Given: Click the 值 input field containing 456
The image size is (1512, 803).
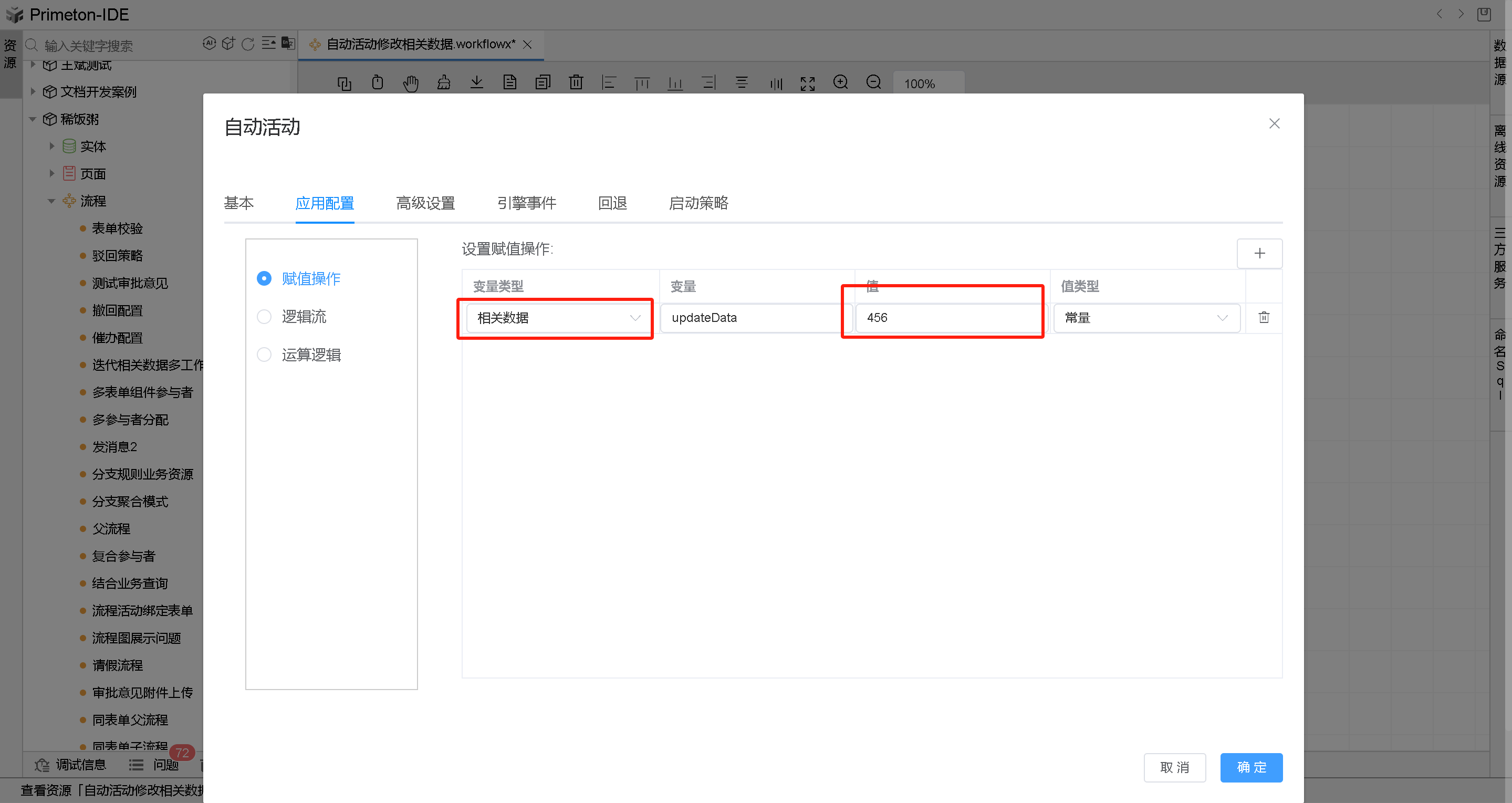Looking at the screenshot, I should coord(948,318).
